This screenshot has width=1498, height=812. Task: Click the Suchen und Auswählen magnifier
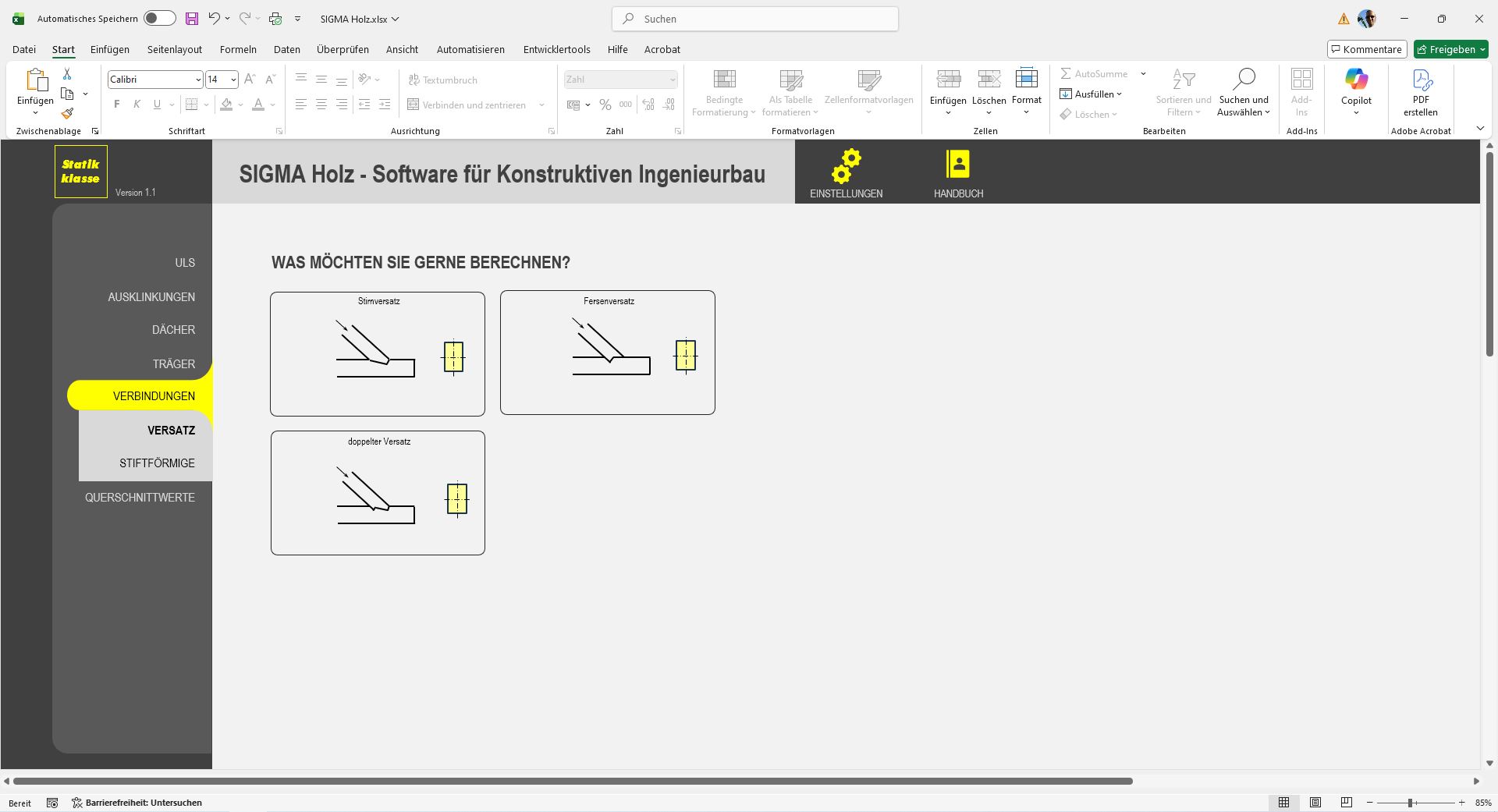1244,80
